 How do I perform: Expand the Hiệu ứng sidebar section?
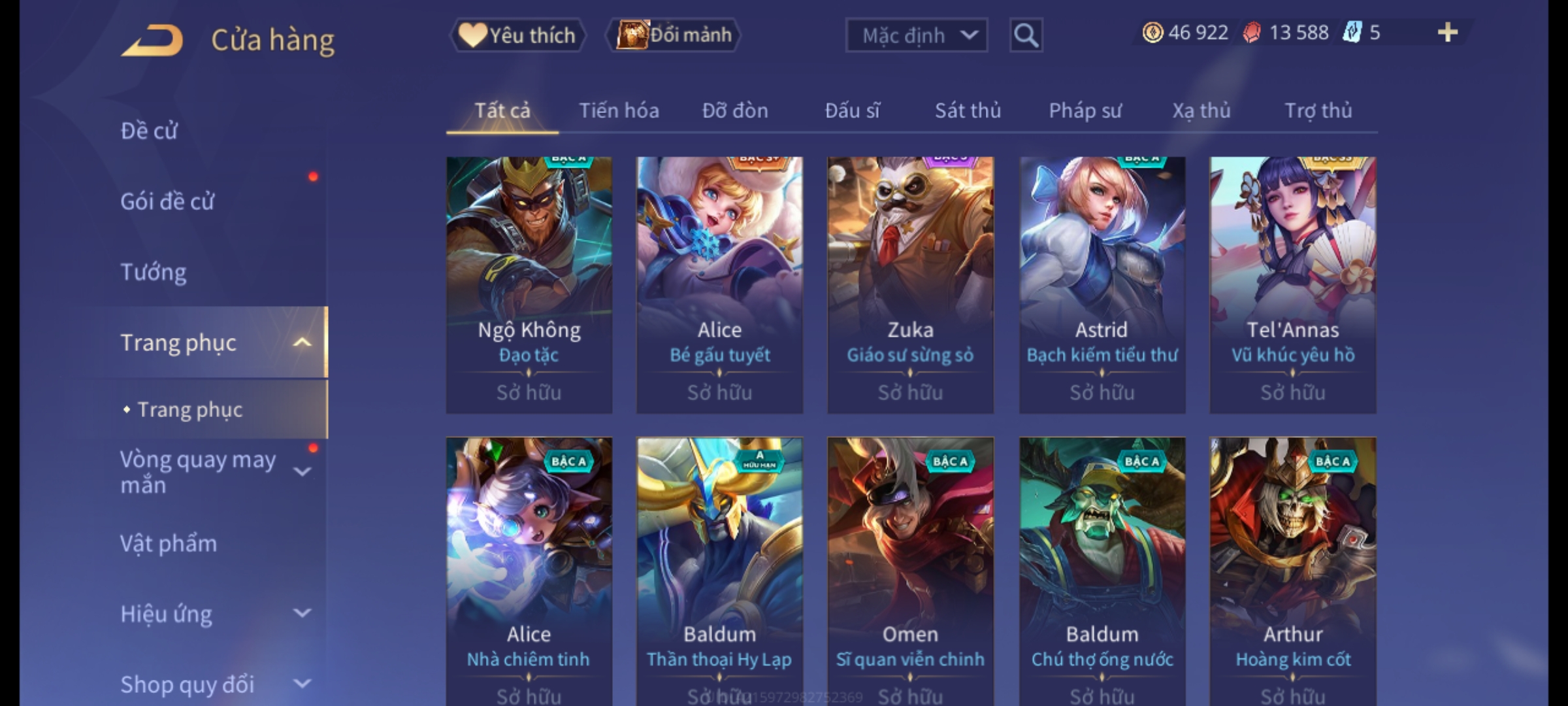tap(302, 613)
